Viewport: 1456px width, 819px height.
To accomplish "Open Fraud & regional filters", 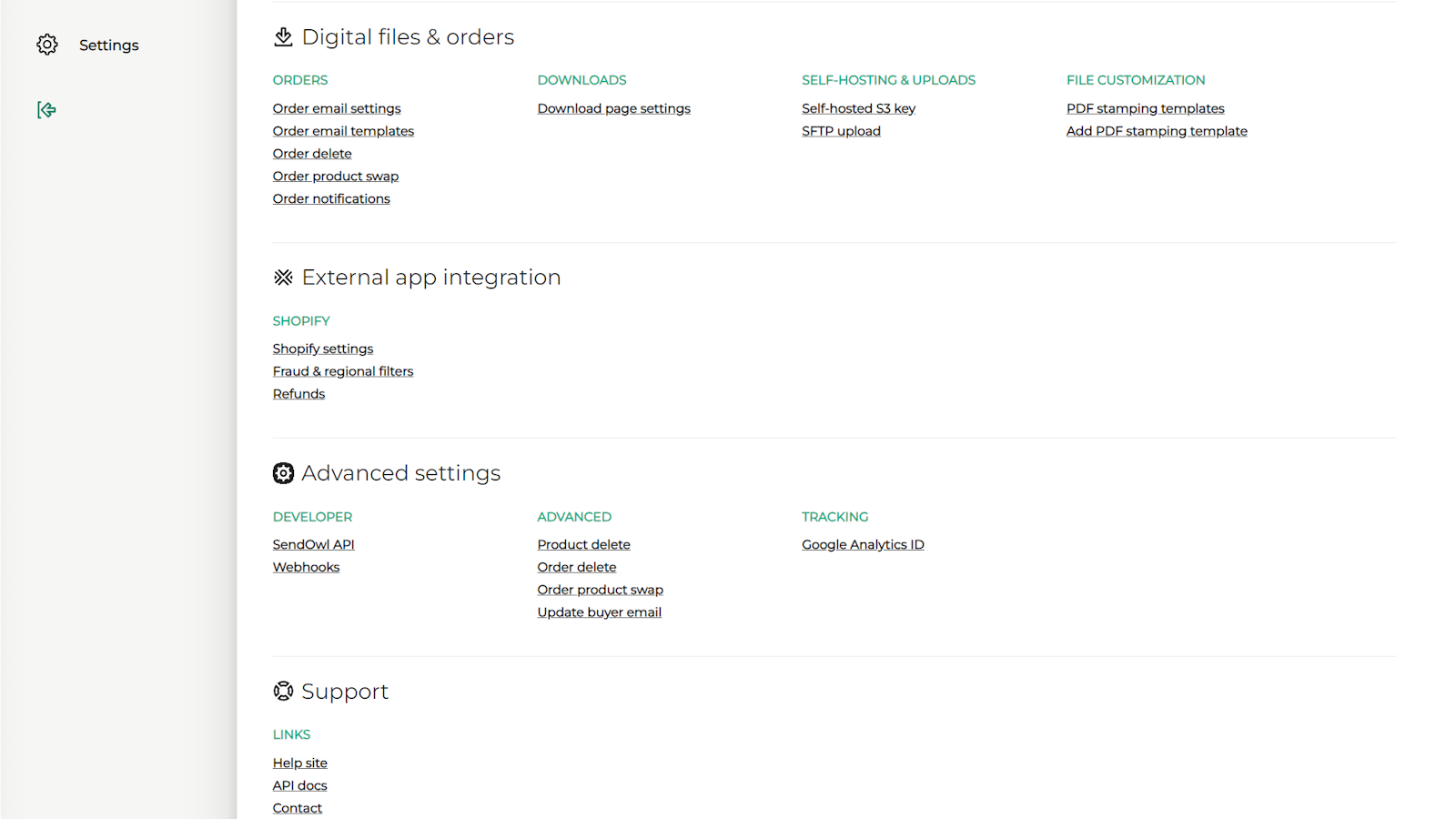I will [342, 370].
